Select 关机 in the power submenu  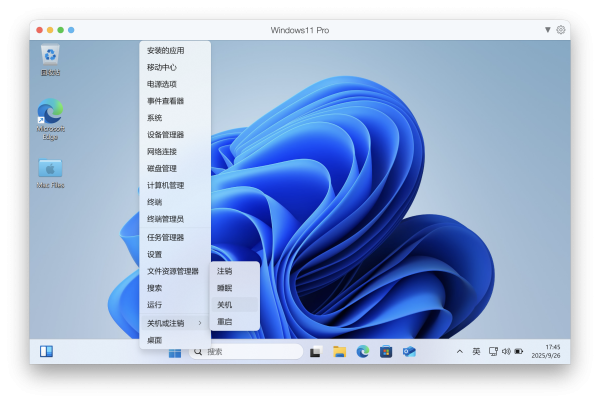(x=225, y=305)
